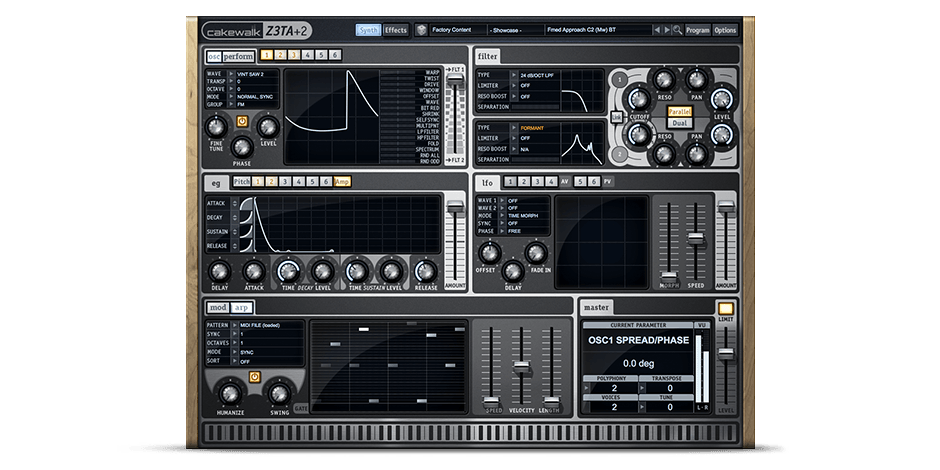The height and width of the screenshot is (470, 940).
Task: Open the Program menu
Action: click(x=697, y=30)
